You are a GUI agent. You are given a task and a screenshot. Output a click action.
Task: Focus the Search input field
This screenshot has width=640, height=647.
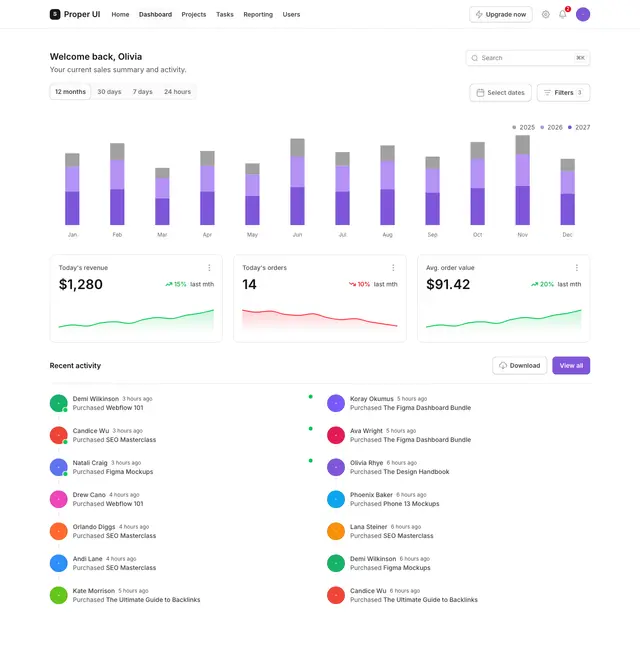click(x=528, y=58)
